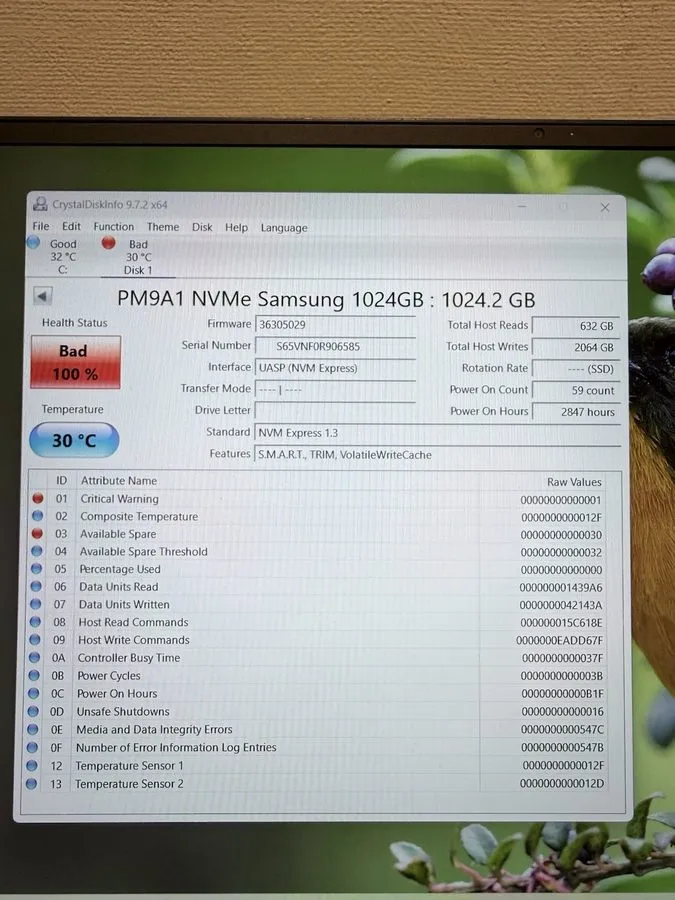Click the Total Host Reads value 632 GB
Image resolution: width=675 pixels, height=900 pixels.
pos(576,325)
